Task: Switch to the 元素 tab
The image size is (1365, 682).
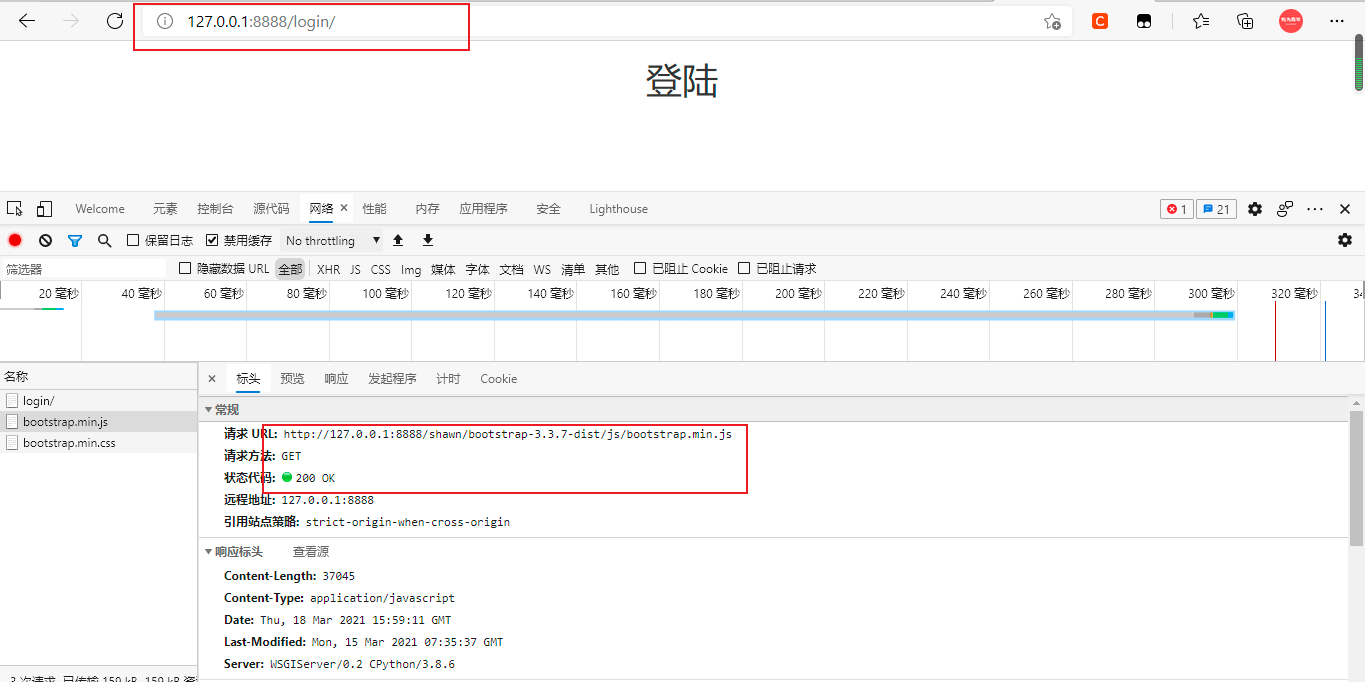Action: click(165, 209)
